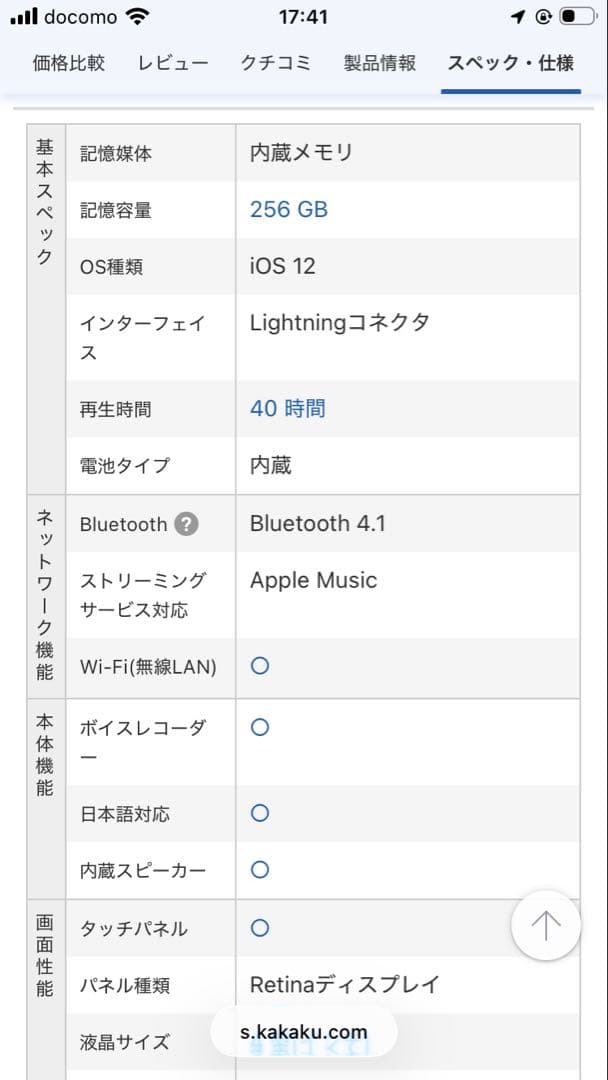Follow the 40 時間 playback time link

point(286,408)
